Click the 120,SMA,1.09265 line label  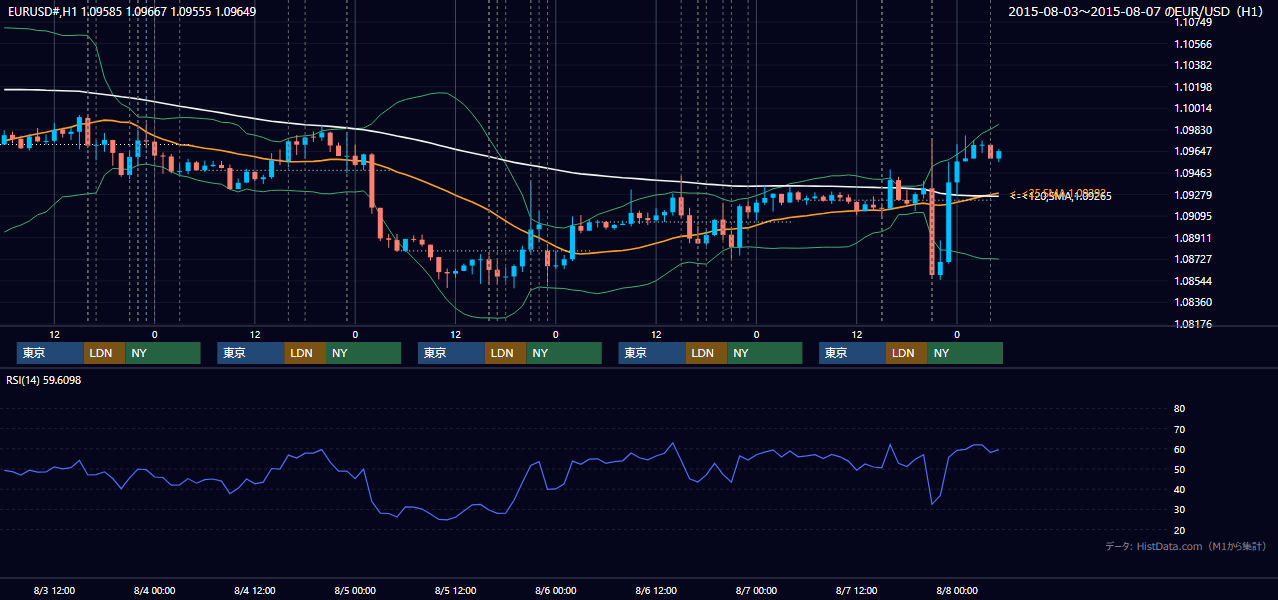tap(1069, 197)
